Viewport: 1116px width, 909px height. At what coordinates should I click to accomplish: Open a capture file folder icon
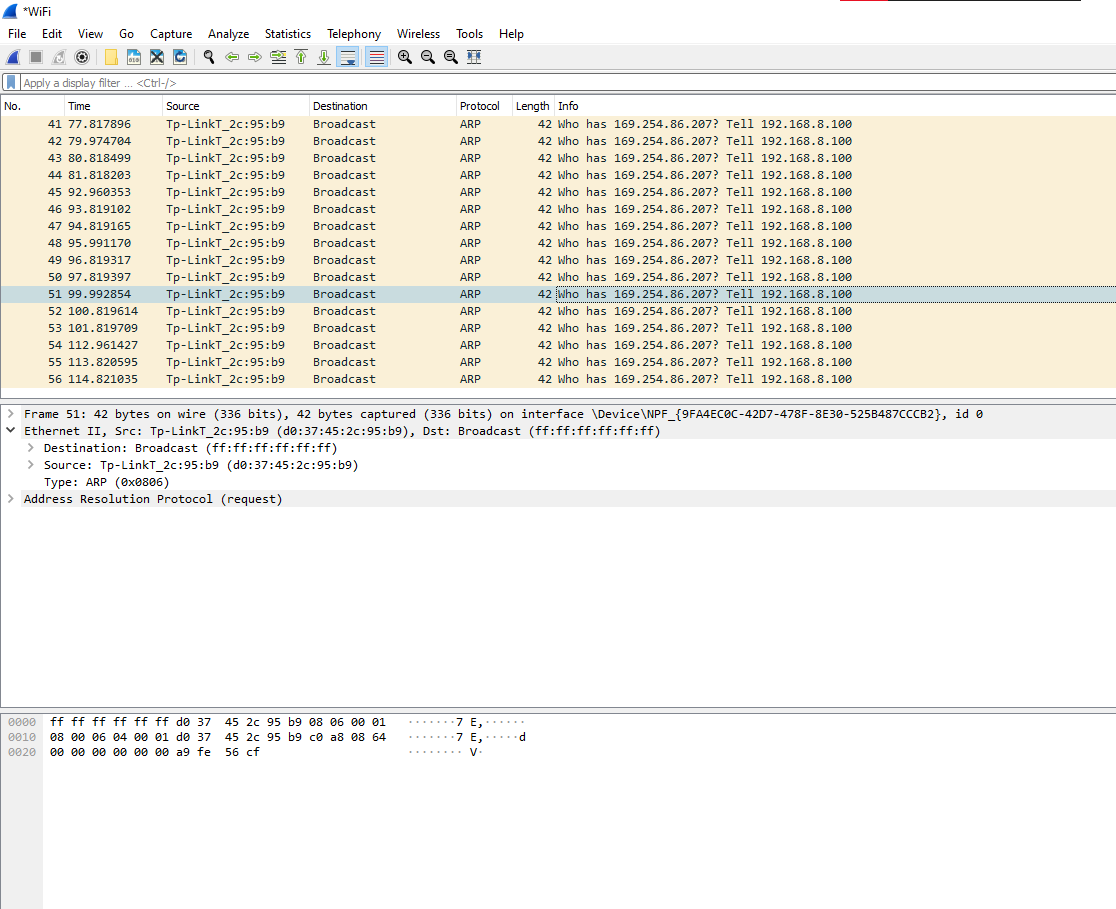111,57
